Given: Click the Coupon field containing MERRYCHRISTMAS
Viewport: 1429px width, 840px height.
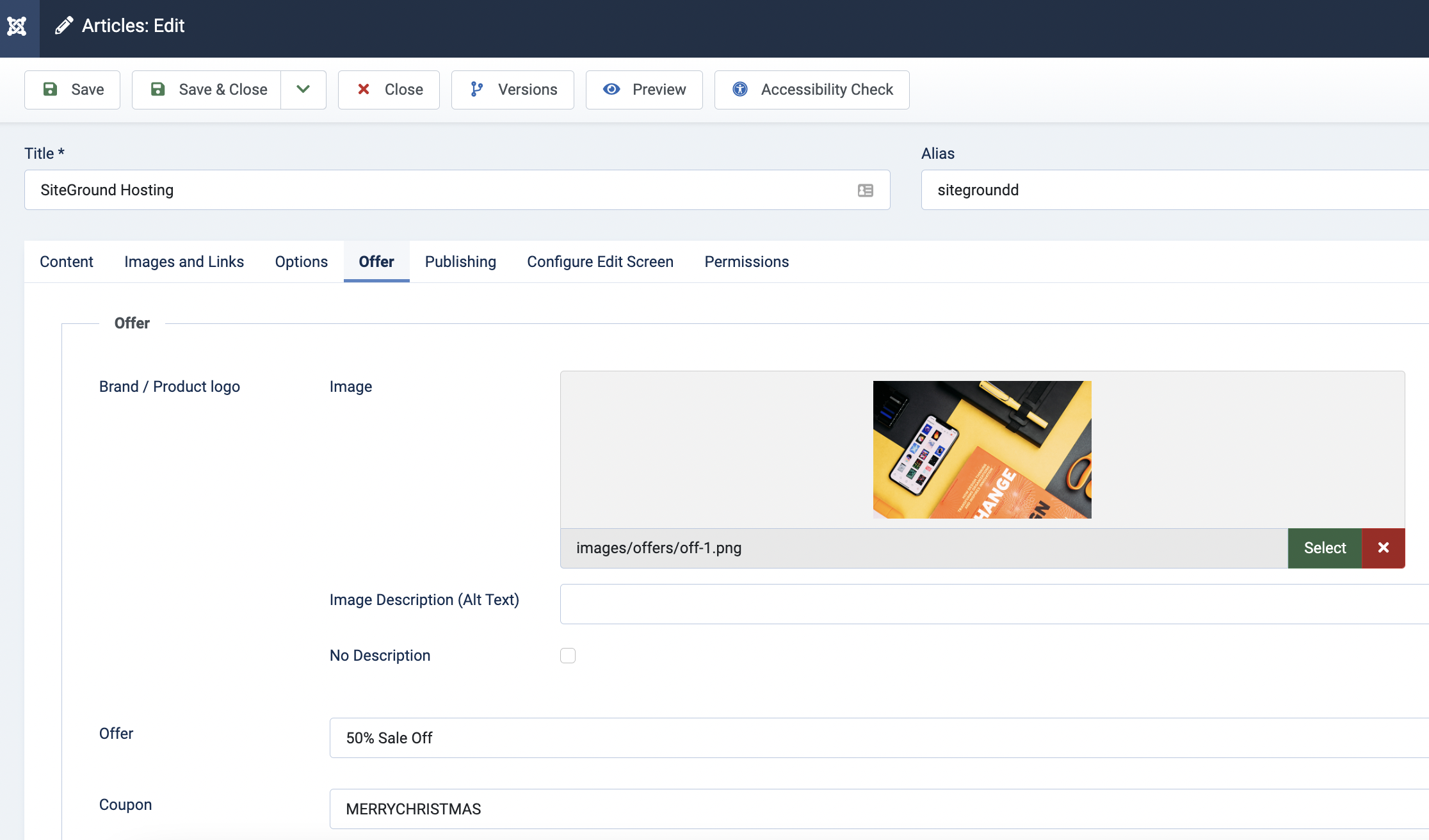Looking at the screenshot, I should [x=877, y=809].
